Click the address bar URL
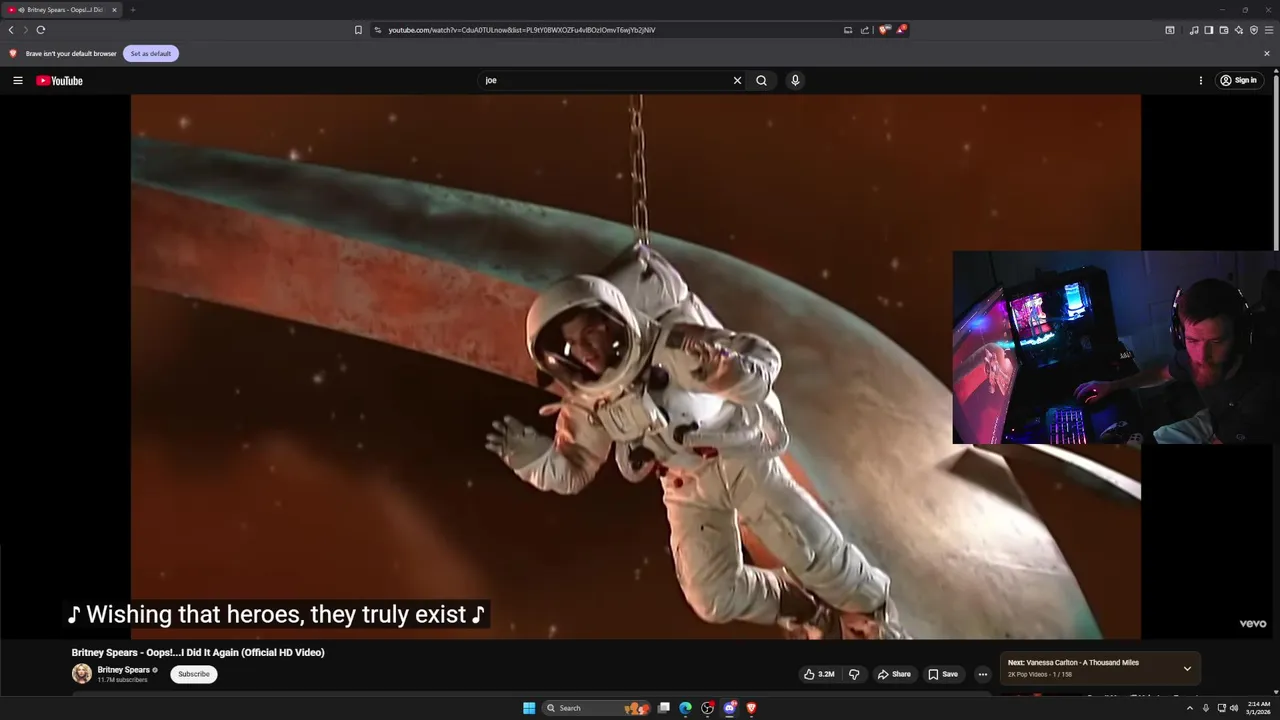This screenshot has width=1280, height=720. (522, 30)
